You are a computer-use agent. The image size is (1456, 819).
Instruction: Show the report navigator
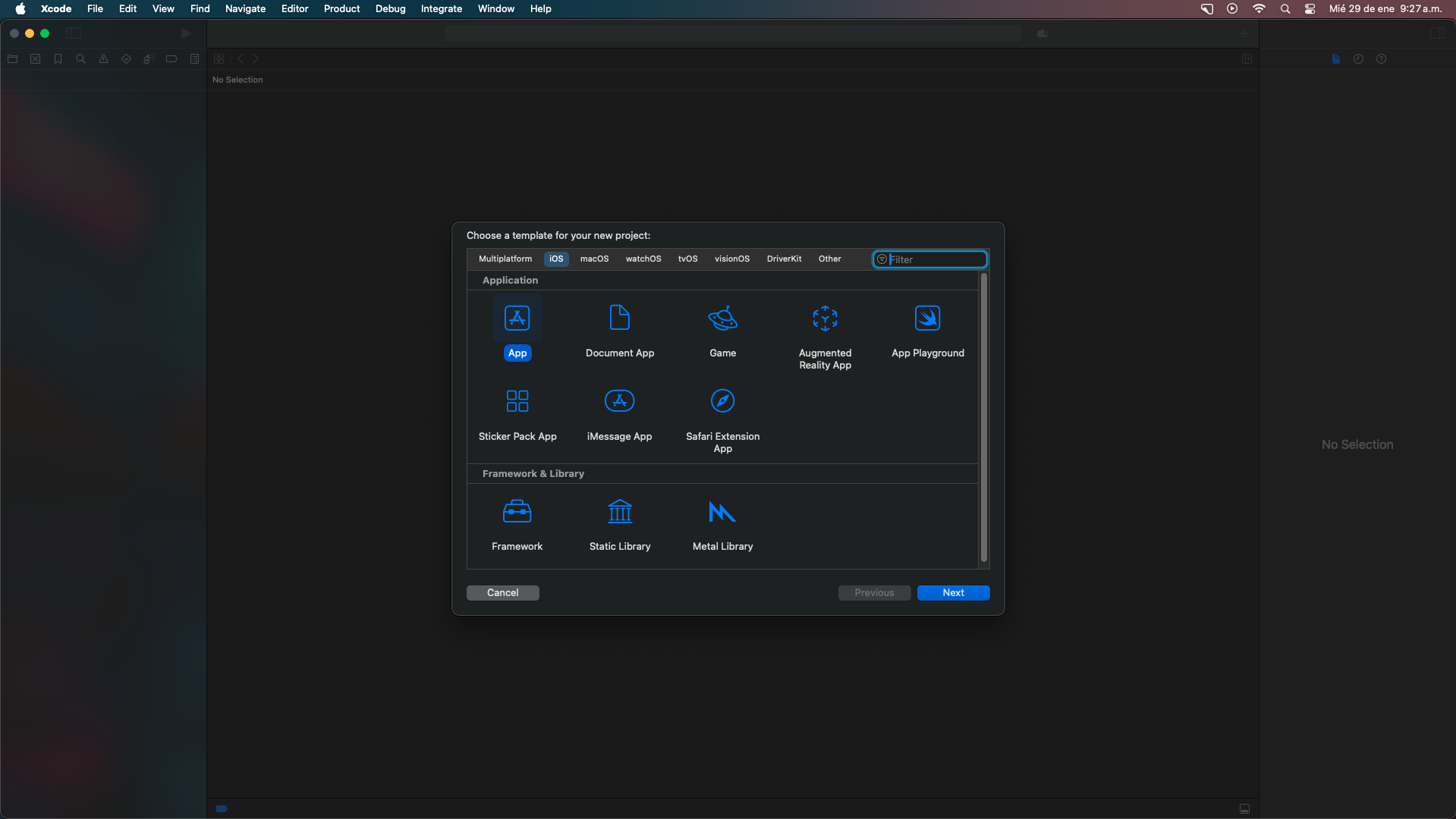(x=195, y=59)
